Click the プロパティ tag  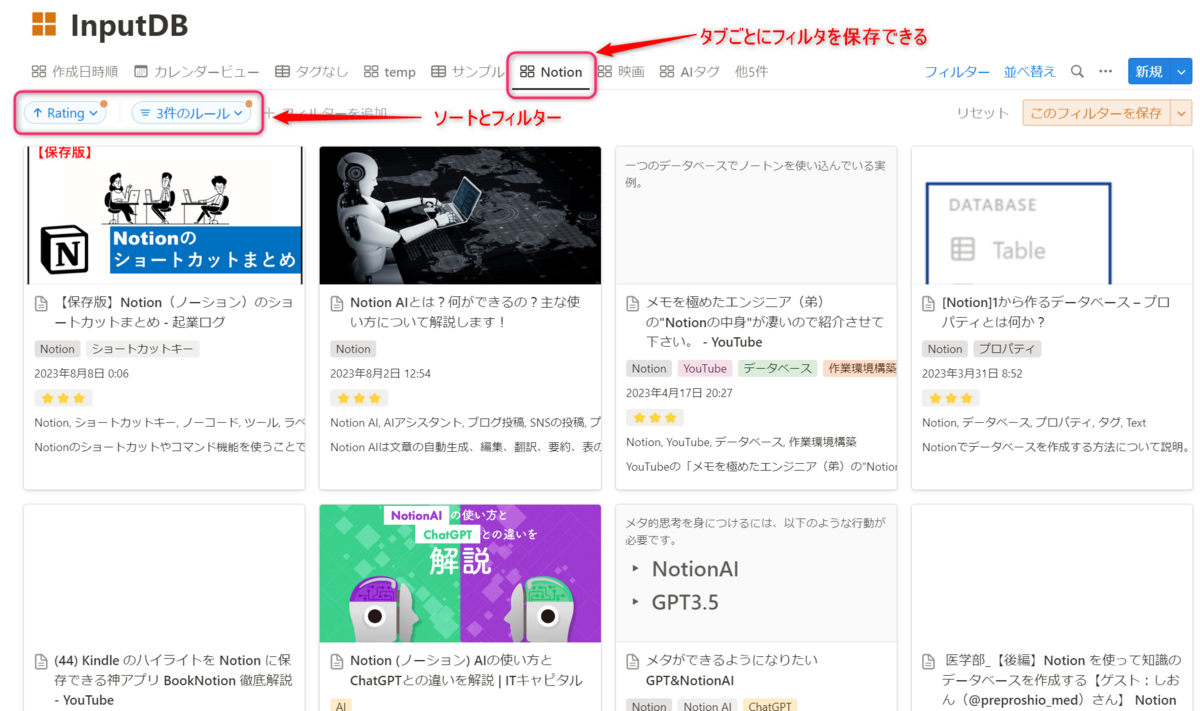pos(1007,349)
